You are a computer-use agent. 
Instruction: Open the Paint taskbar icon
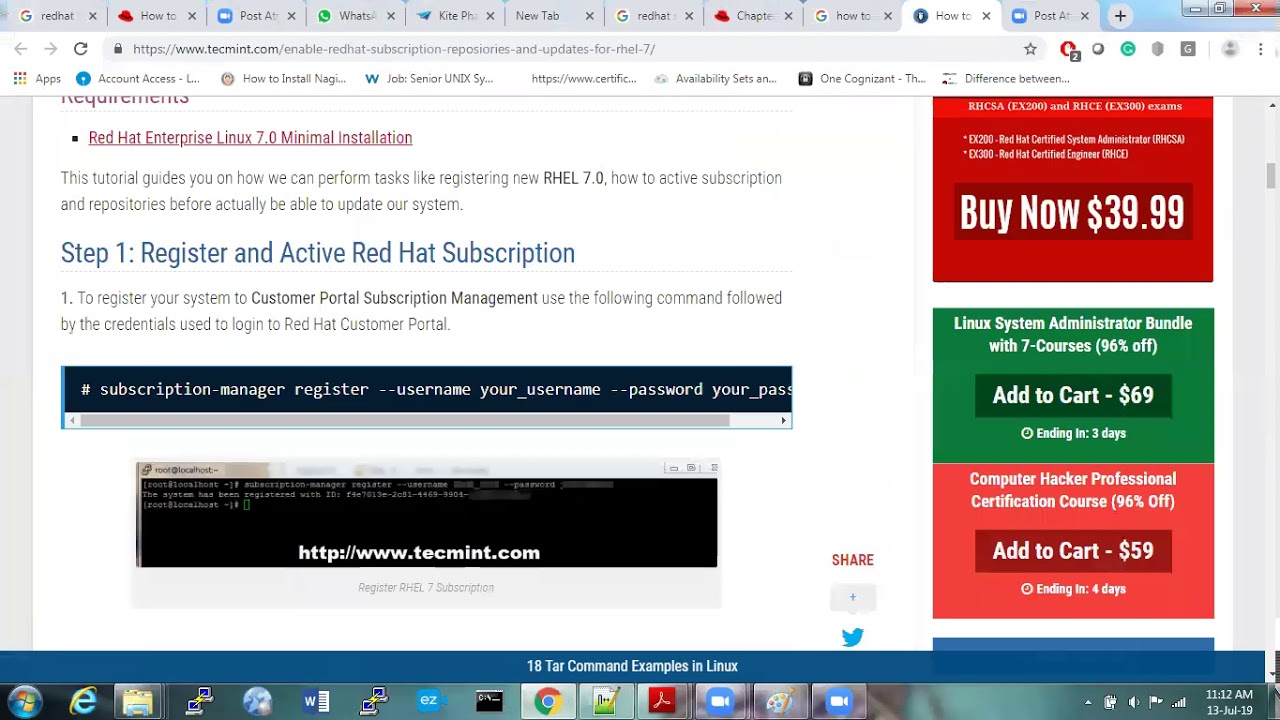click(779, 701)
